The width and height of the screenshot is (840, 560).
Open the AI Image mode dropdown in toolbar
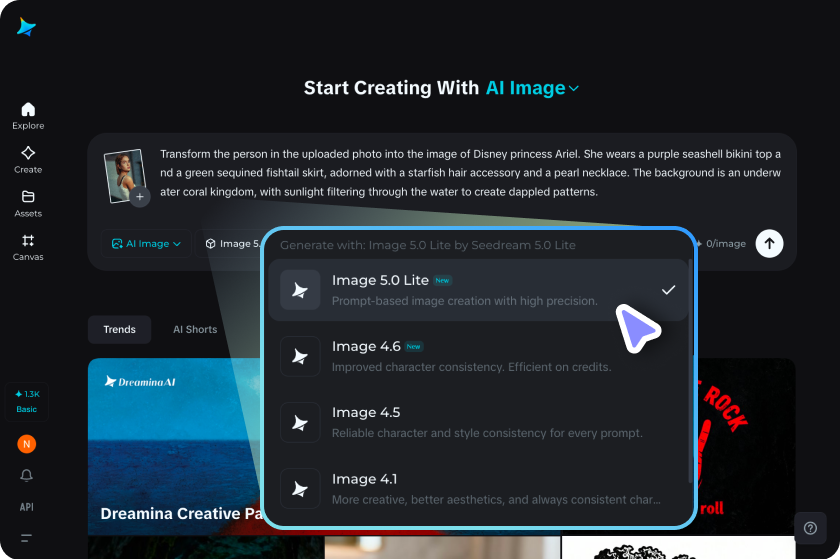(146, 244)
